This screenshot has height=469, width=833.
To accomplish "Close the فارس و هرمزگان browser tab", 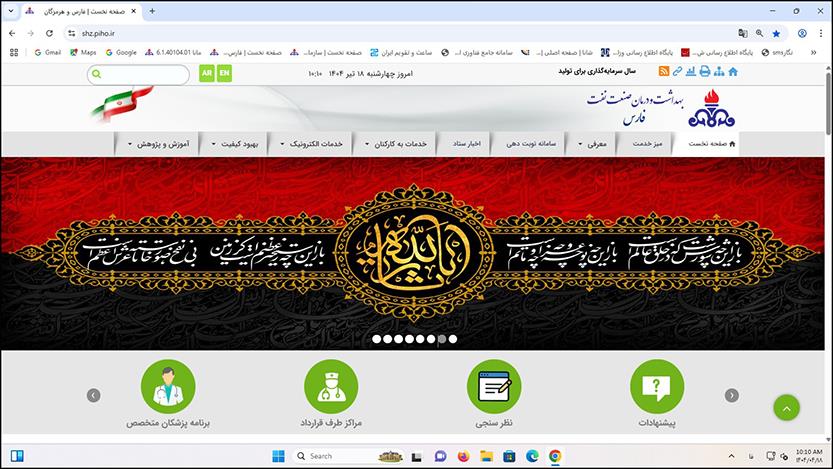I will [133, 11].
